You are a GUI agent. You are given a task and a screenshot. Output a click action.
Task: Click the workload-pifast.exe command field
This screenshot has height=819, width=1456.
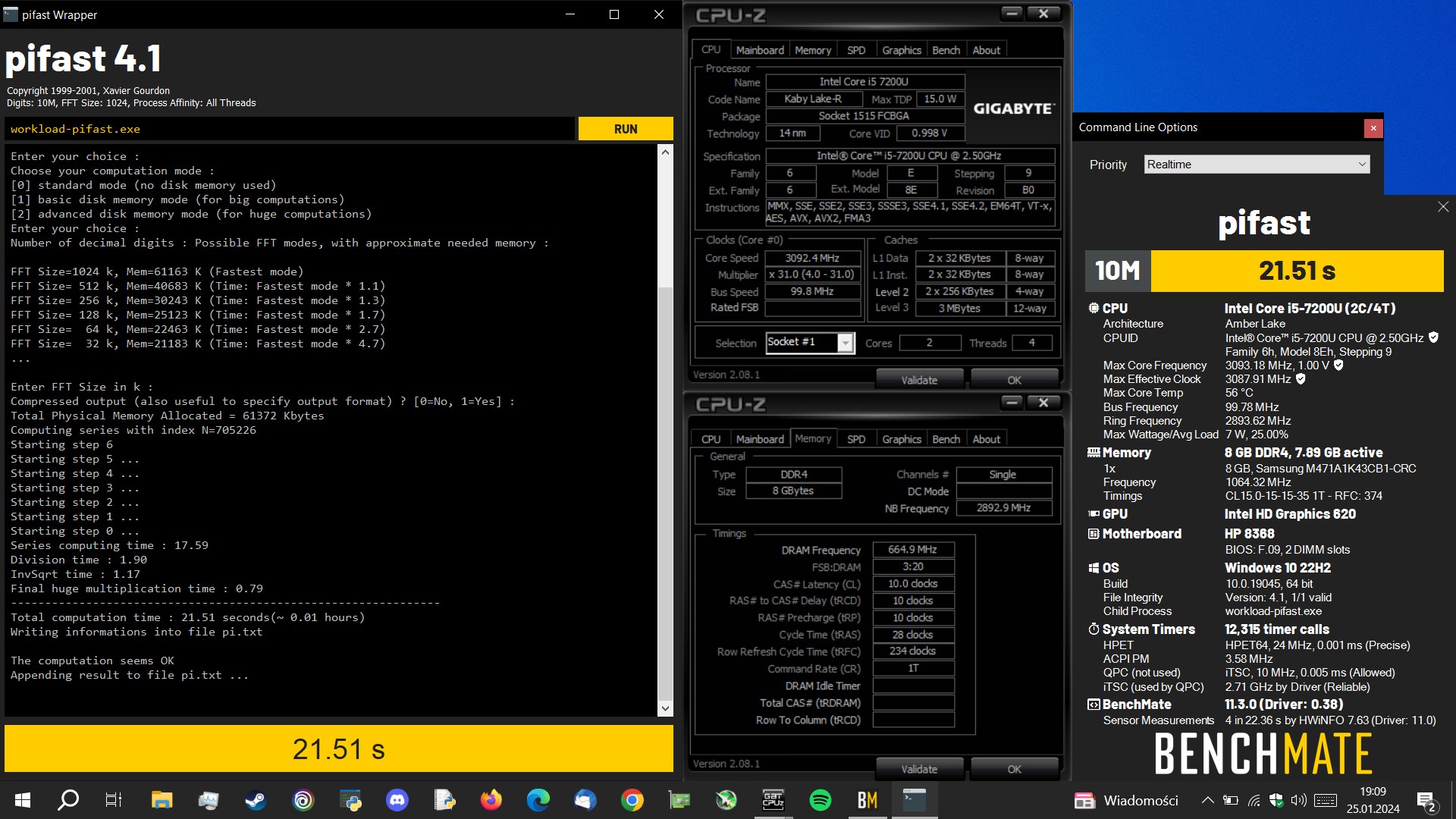pyautogui.click(x=290, y=129)
